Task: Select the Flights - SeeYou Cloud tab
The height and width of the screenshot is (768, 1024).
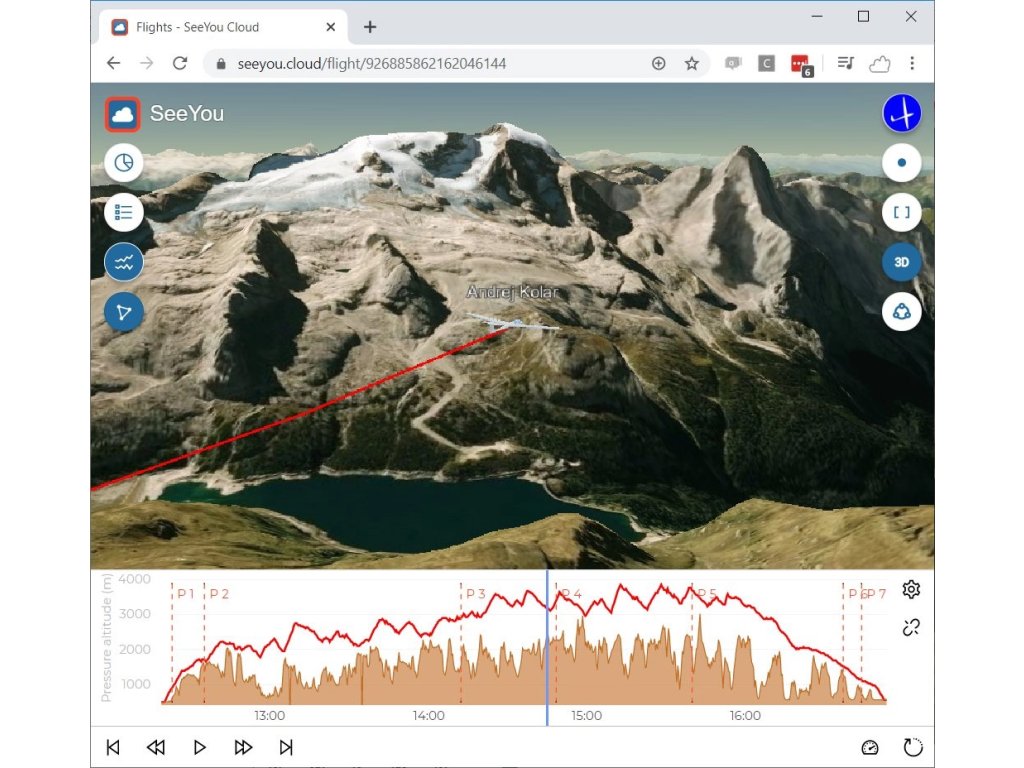Action: [x=197, y=27]
